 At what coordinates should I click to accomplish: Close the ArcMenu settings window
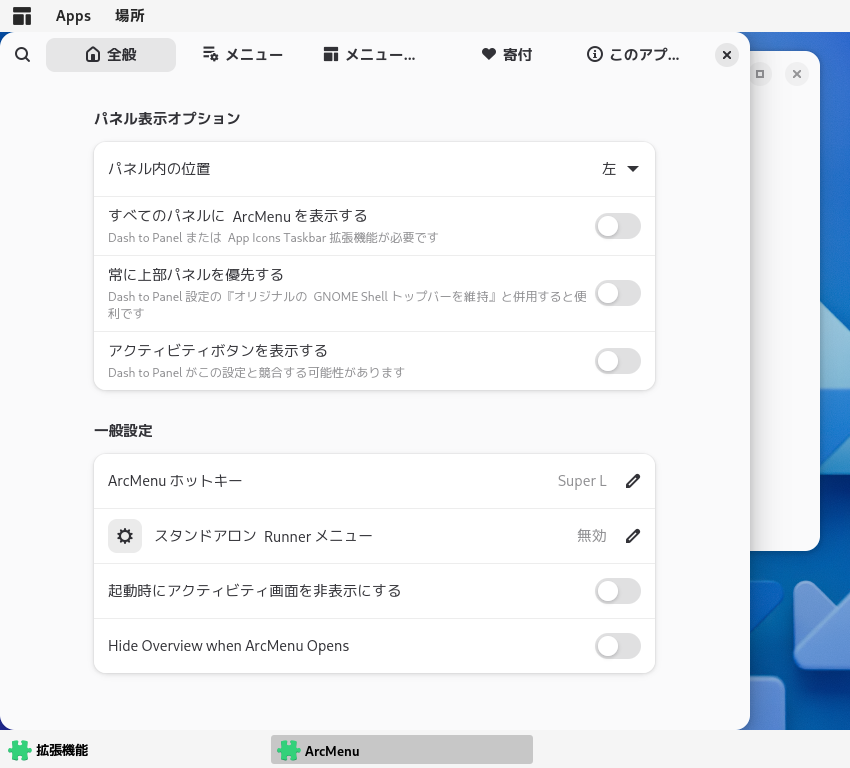tap(727, 55)
